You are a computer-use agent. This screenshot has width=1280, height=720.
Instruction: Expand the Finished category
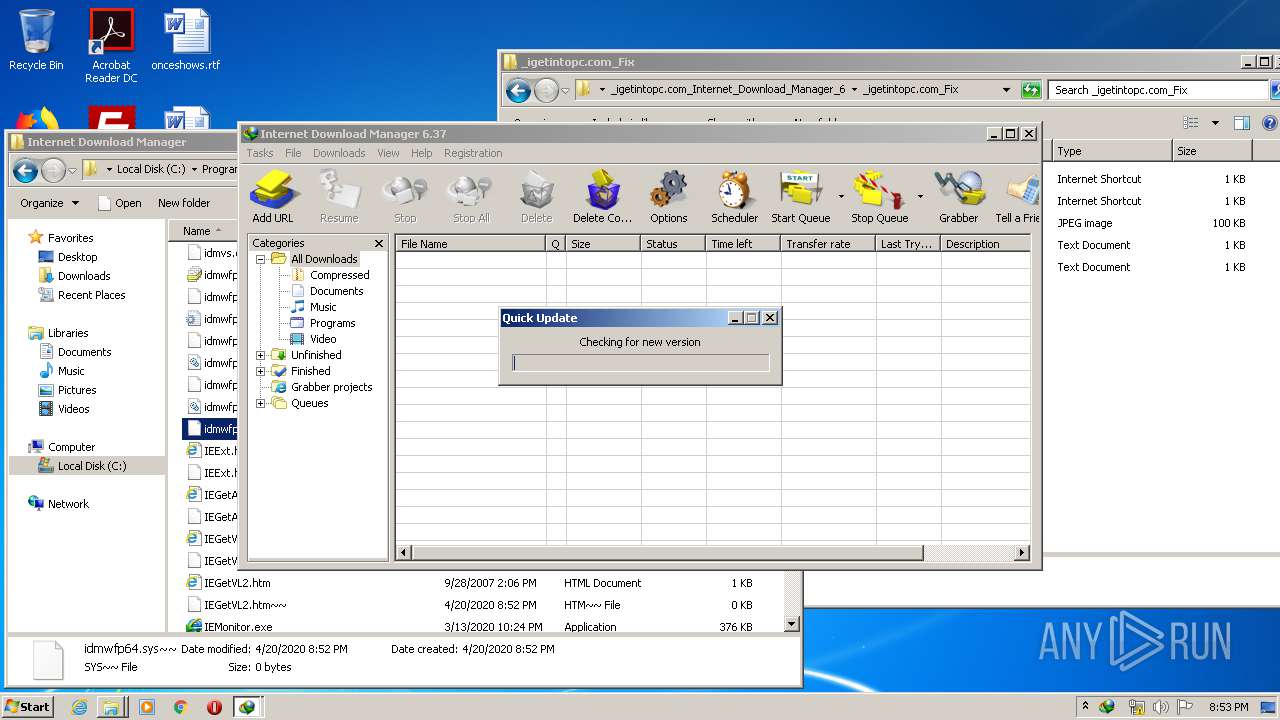(261, 371)
